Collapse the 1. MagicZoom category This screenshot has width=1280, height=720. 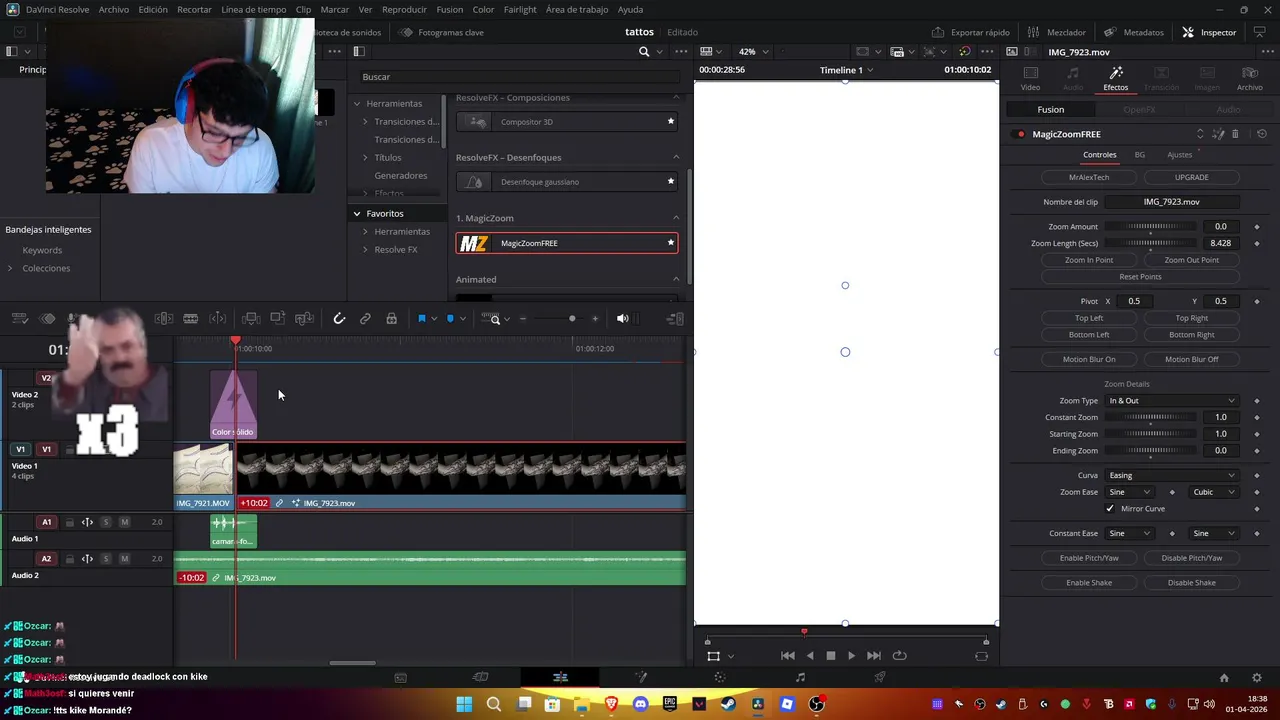676,218
